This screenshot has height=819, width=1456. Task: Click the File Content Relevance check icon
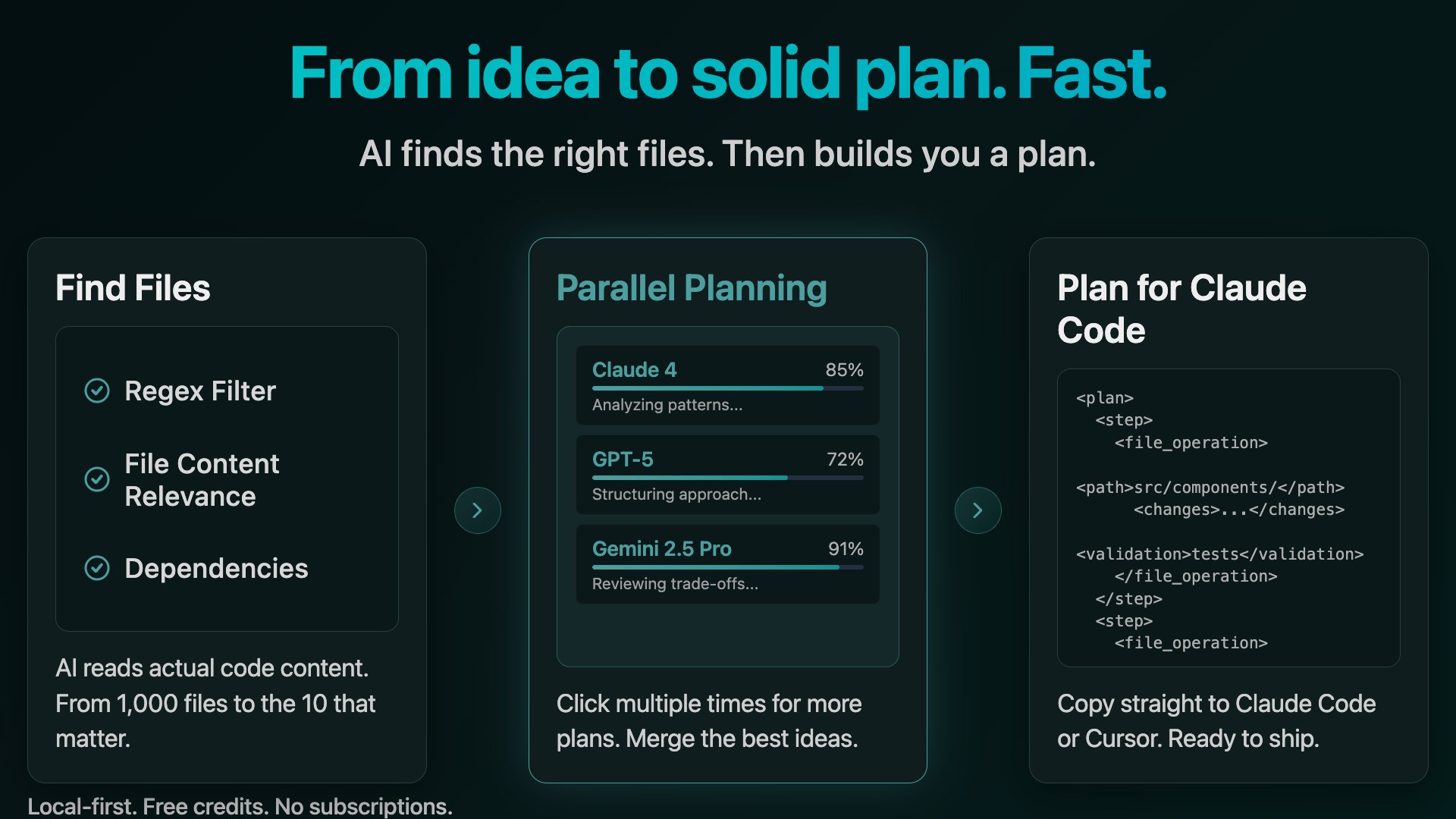[97, 479]
